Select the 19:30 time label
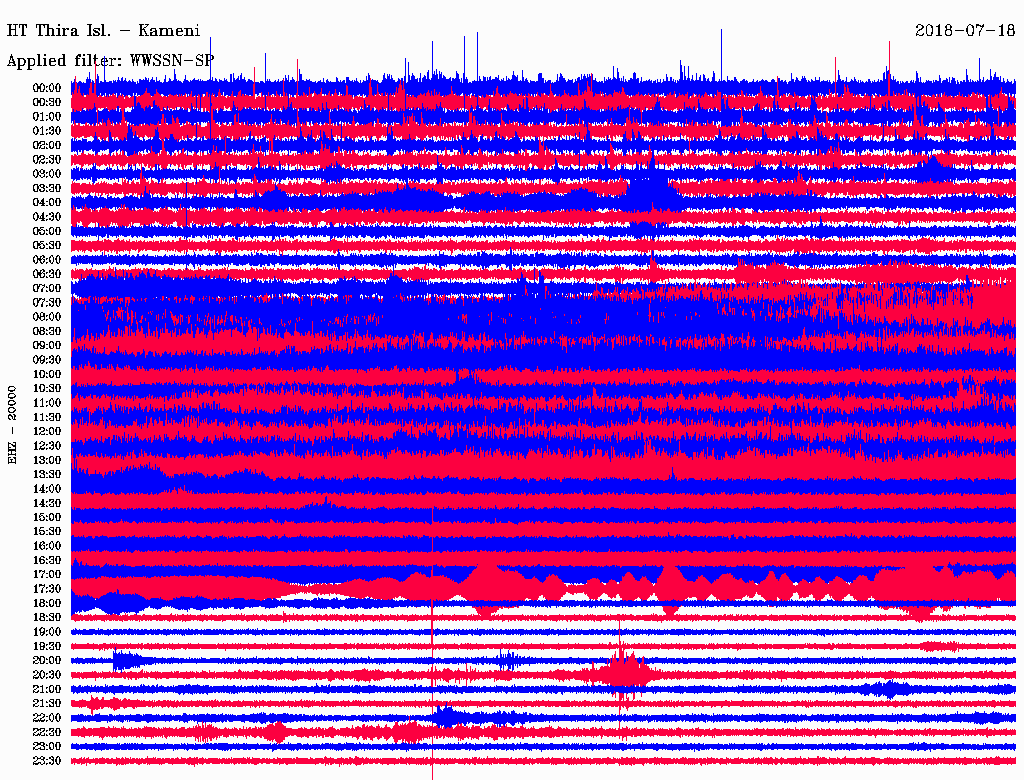 [x=47, y=646]
